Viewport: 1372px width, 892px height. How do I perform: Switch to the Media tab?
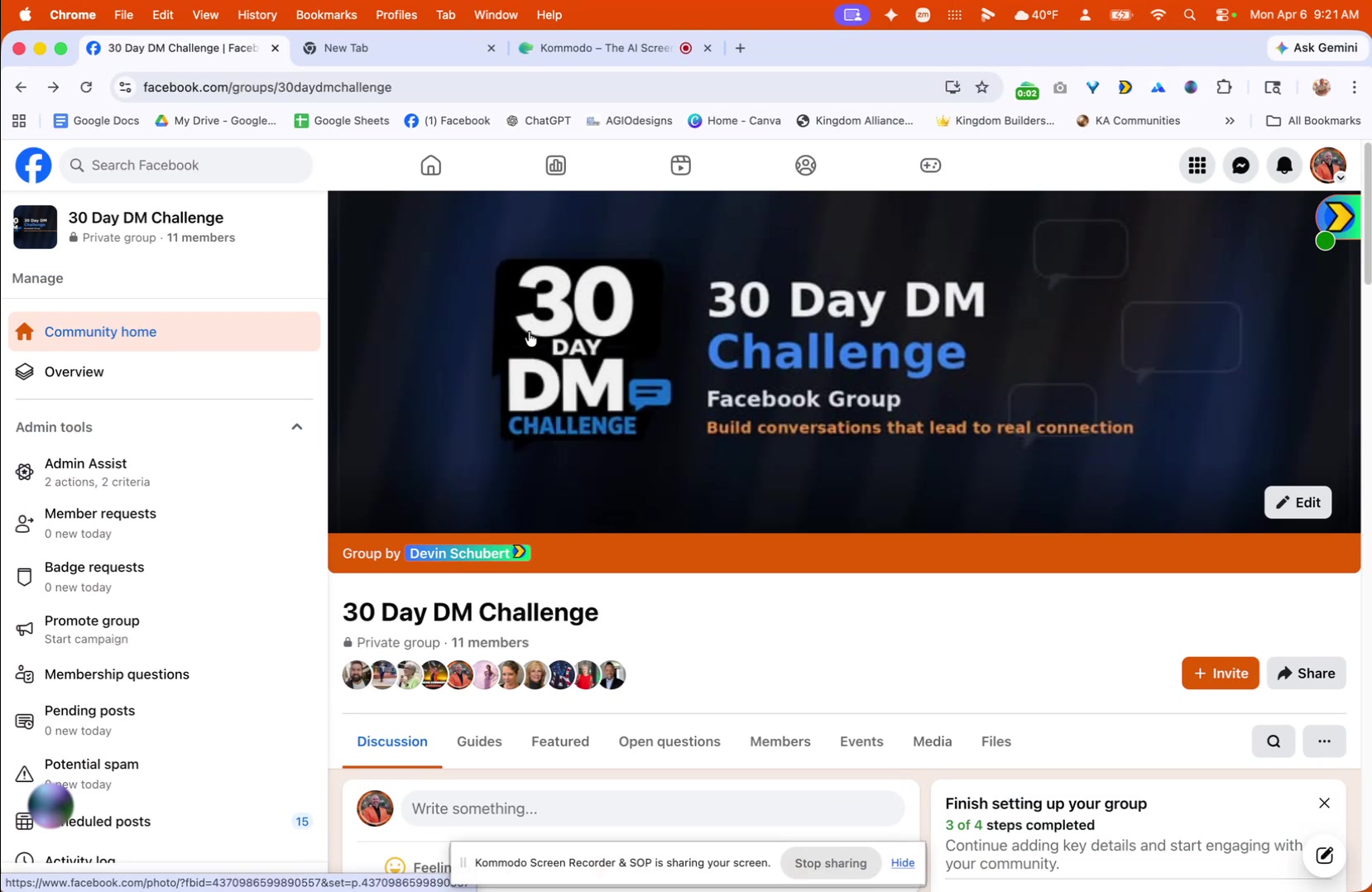click(933, 741)
